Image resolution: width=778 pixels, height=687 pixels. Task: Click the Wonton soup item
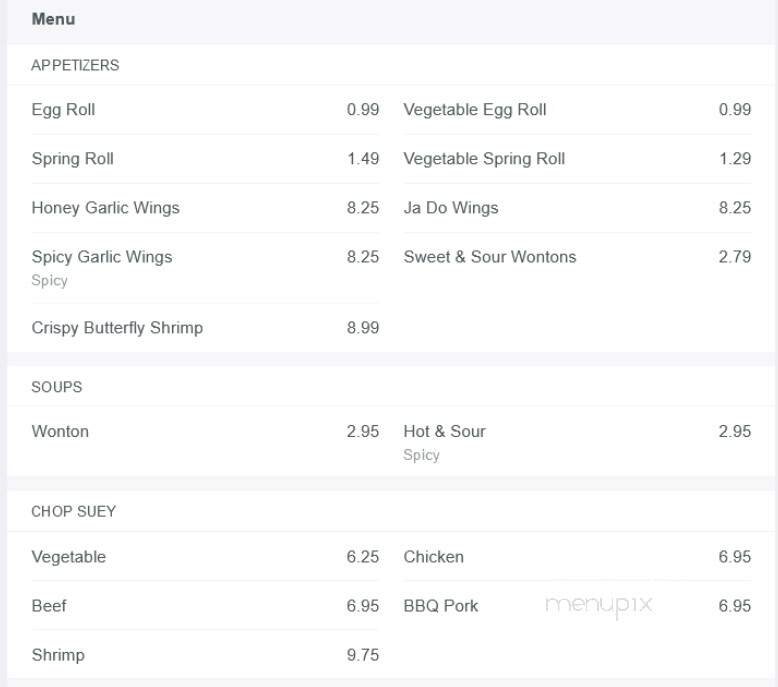[x=60, y=432]
